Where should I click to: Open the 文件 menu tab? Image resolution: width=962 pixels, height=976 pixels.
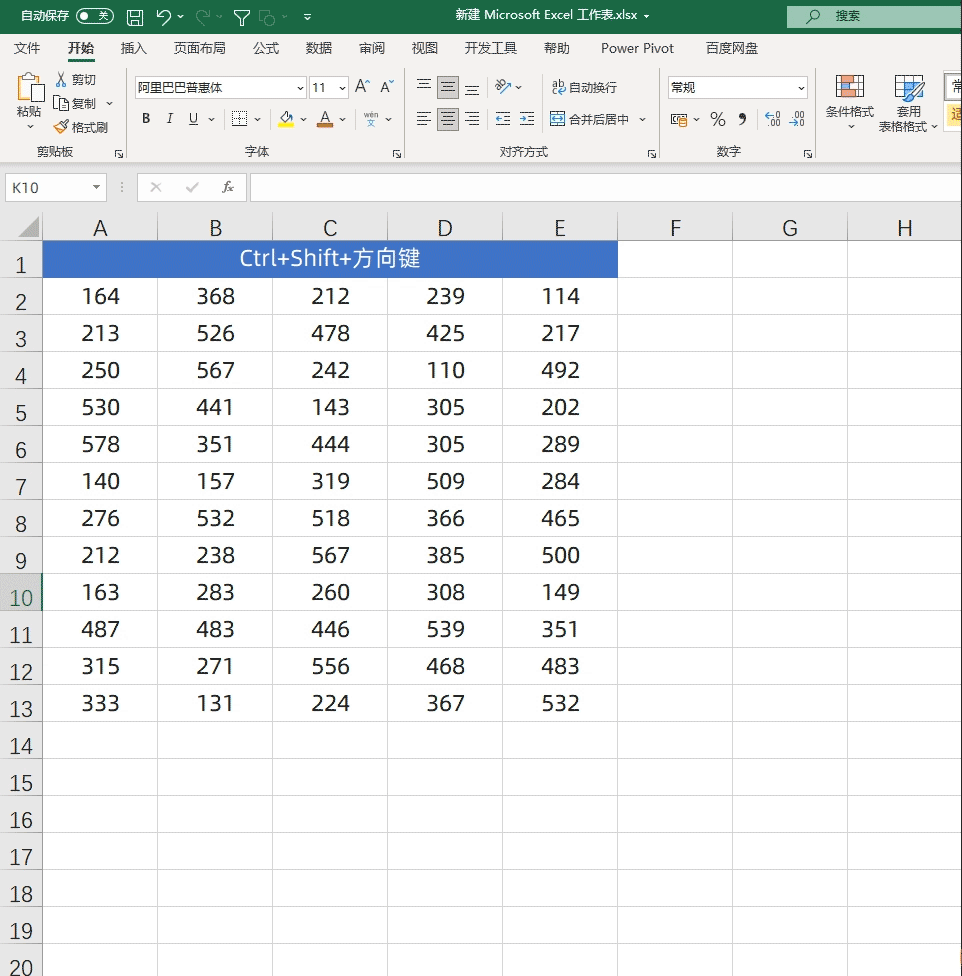[27, 48]
